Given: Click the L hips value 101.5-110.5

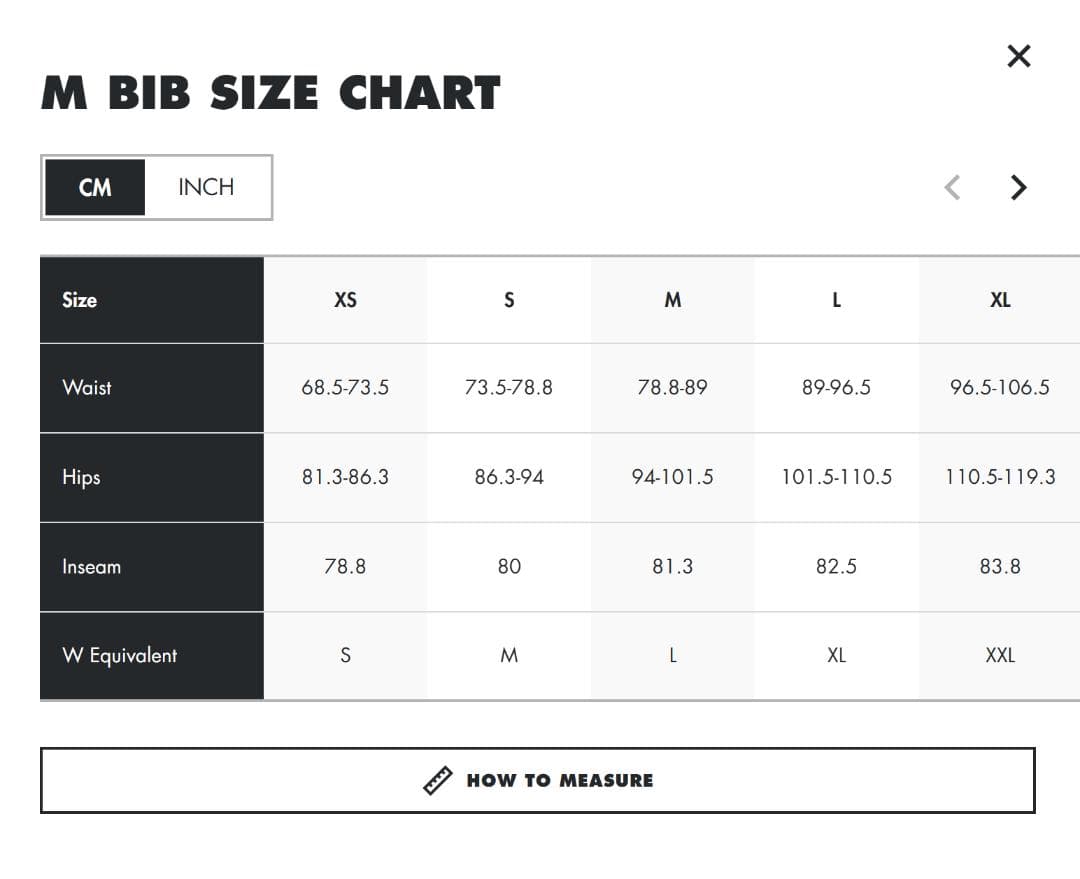Looking at the screenshot, I should 836,477.
